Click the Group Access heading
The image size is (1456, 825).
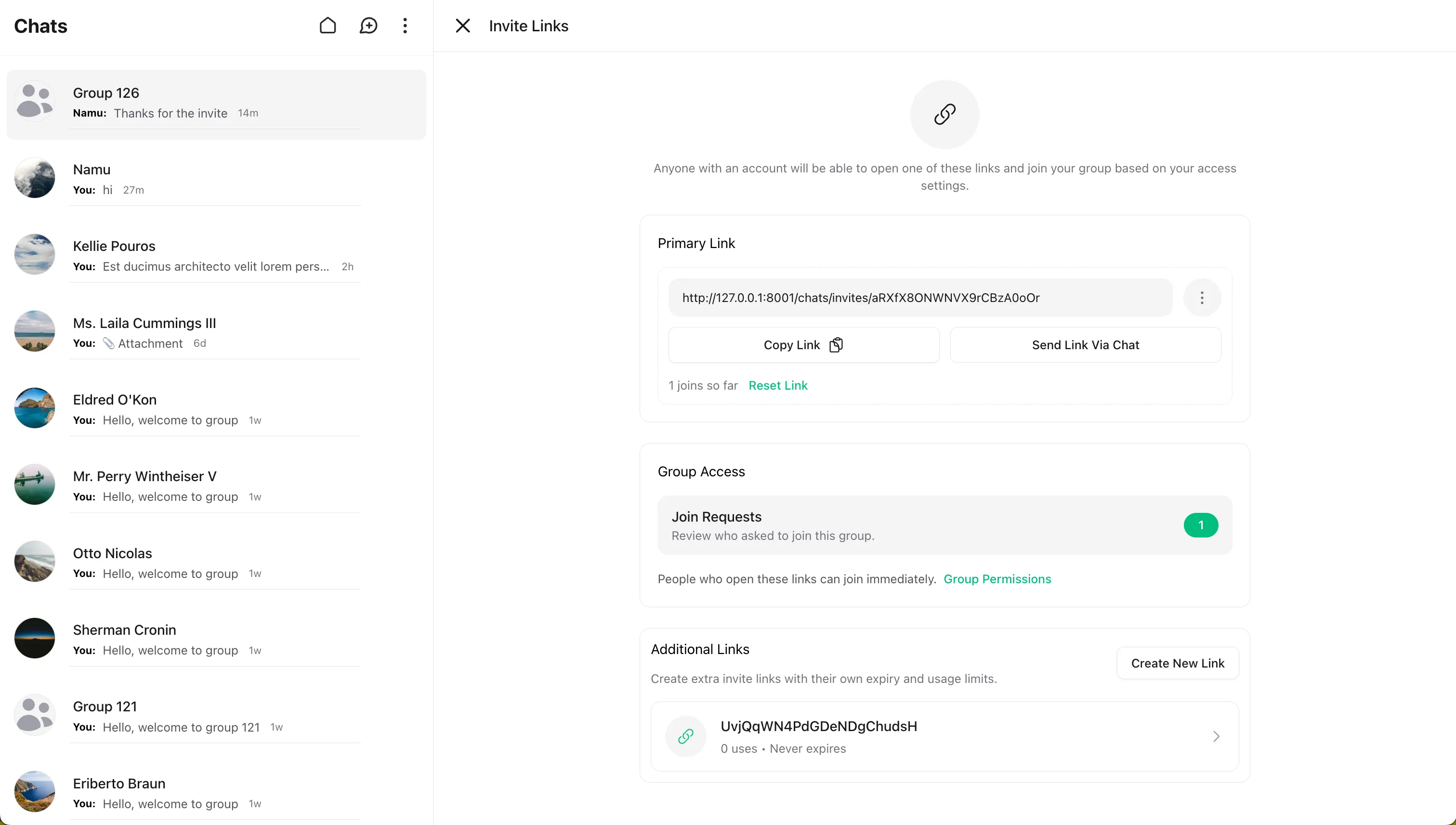[x=701, y=471]
